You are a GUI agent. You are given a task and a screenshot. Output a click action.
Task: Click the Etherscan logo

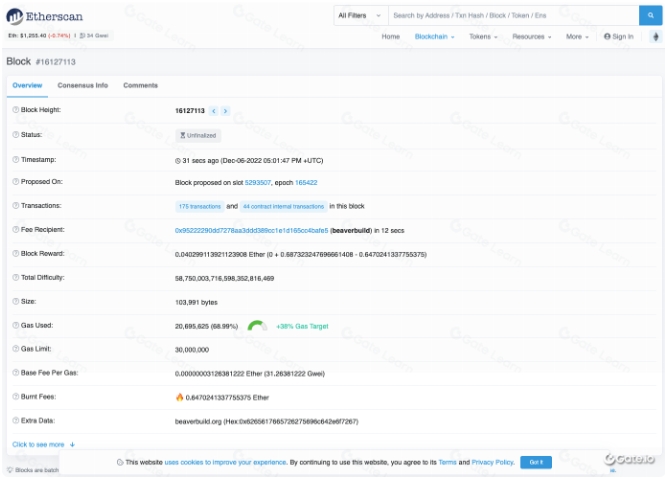tap(45, 16)
